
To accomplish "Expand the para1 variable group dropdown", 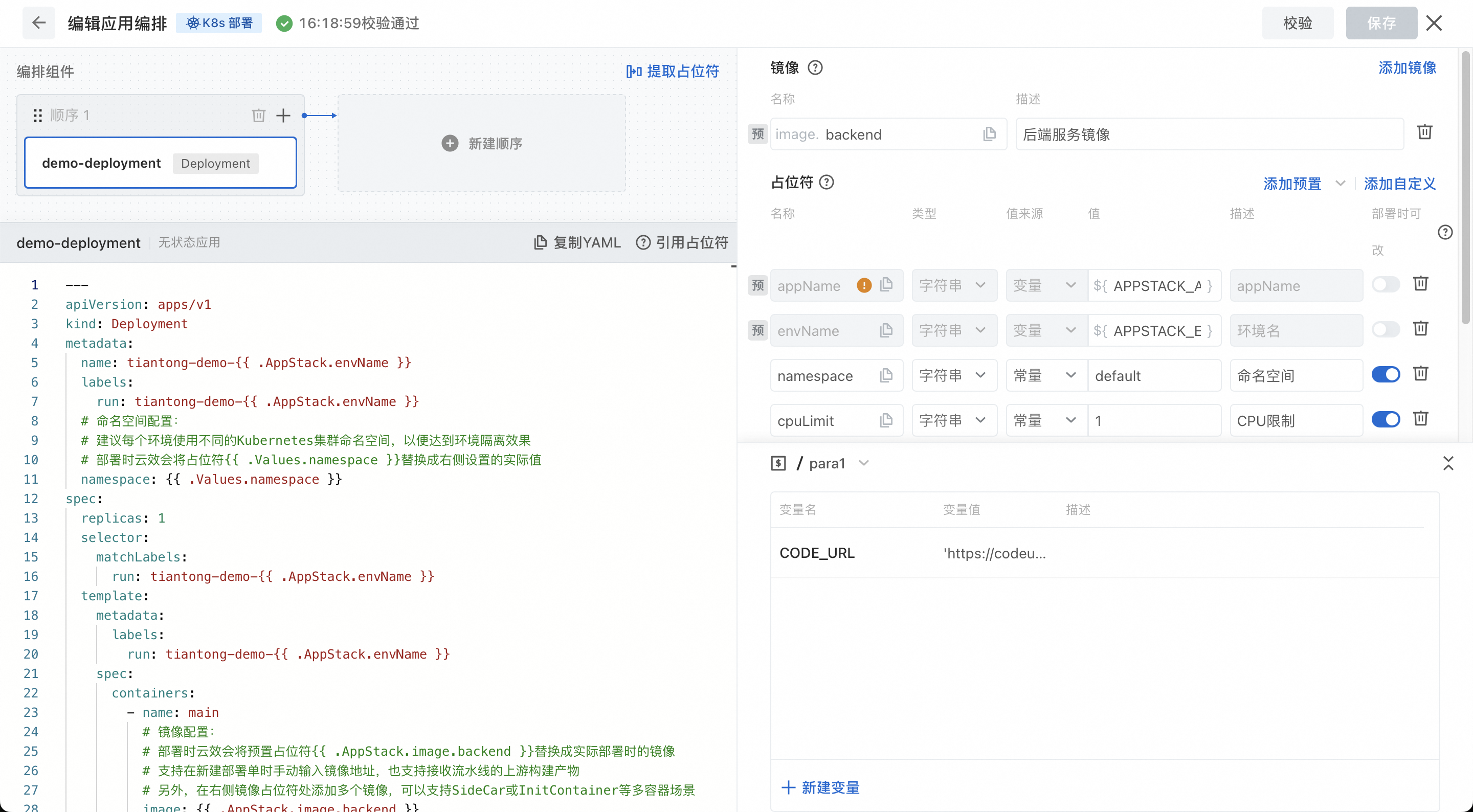I will pyautogui.click(x=864, y=463).
